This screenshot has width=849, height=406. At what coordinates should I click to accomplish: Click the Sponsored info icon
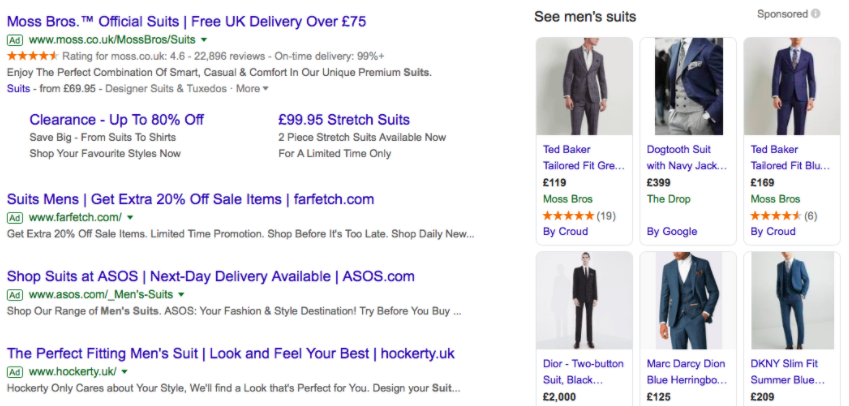(816, 14)
